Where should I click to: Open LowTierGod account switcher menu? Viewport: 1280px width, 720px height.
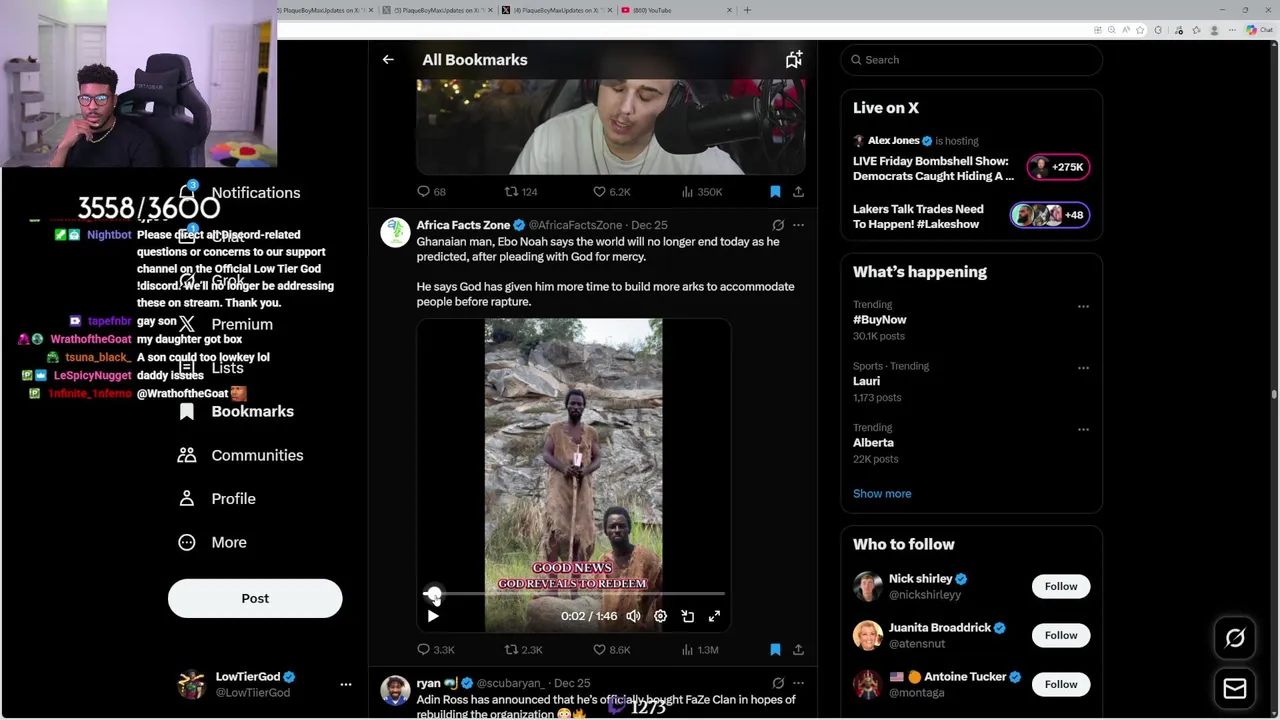tap(345, 684)
